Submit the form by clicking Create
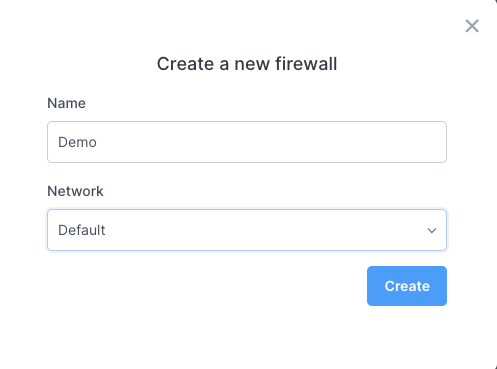This screenshot has width=497, height=369. [x=407, y=286]
